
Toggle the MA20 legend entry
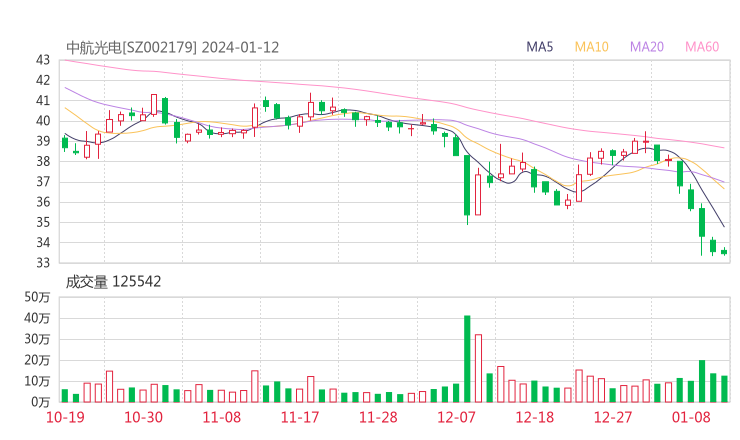(x=647, y=47)
